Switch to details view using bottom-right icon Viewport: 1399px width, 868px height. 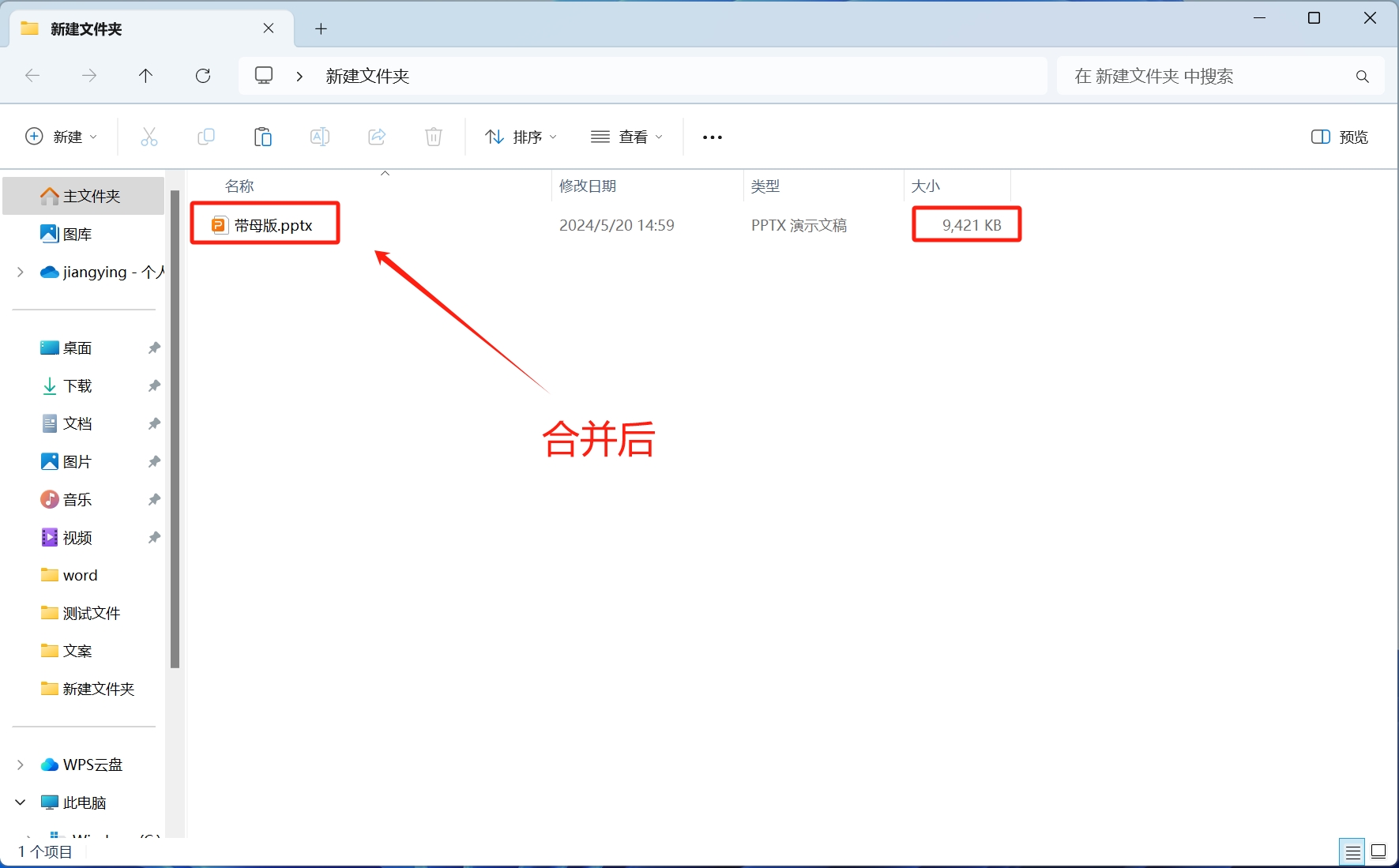(x=1350, y=851)
